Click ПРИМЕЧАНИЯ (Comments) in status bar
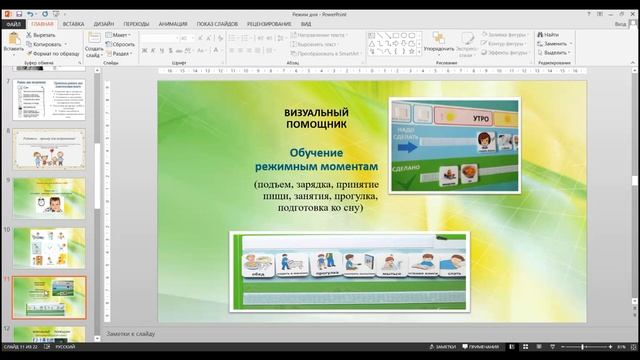 click(x=481, y=347)
